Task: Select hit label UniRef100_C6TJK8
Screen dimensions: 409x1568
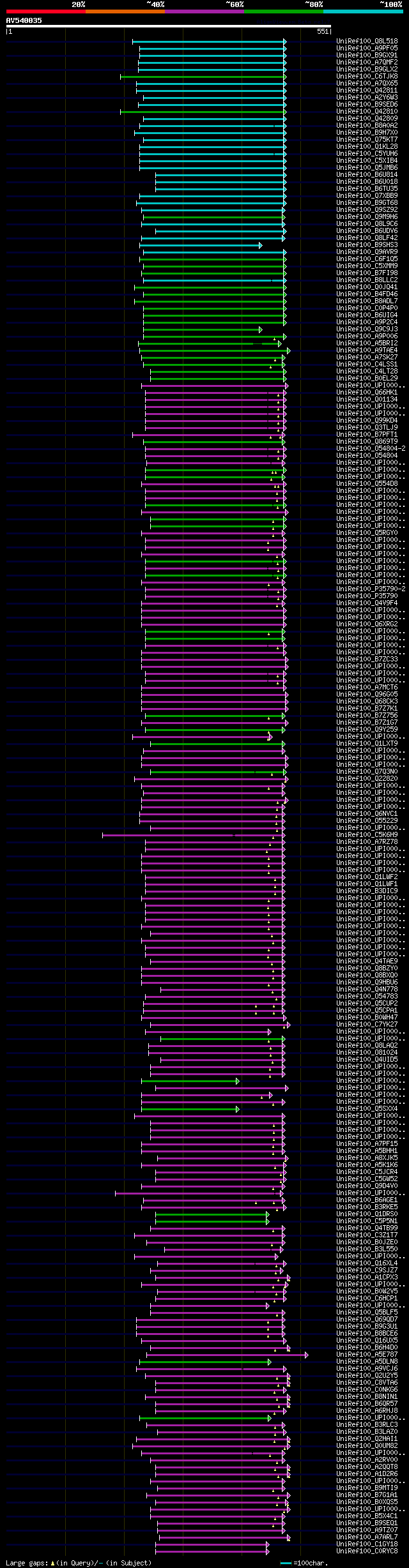Action: (367, 77)
